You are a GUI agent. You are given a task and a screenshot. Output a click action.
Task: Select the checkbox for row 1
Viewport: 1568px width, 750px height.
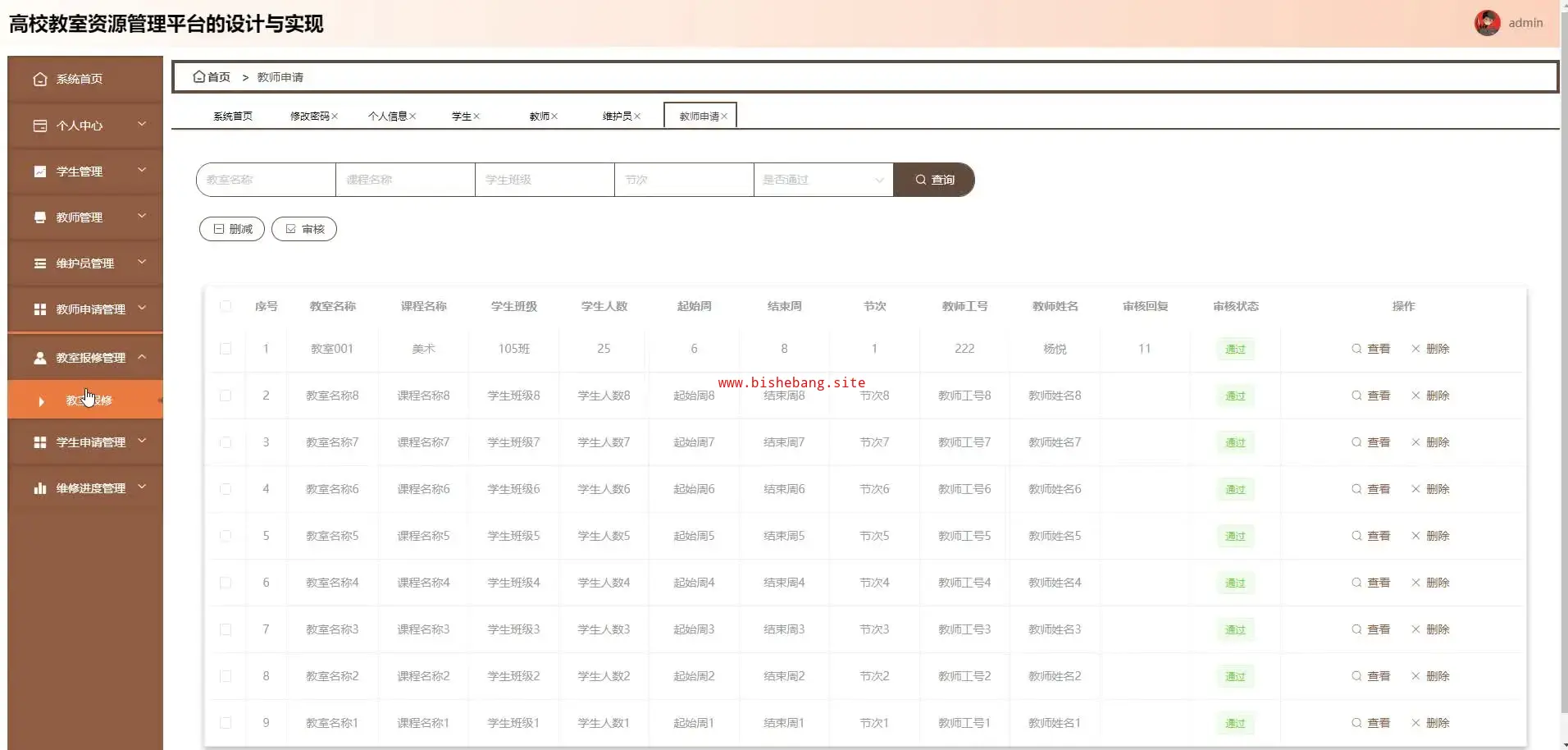click(226, 349)
